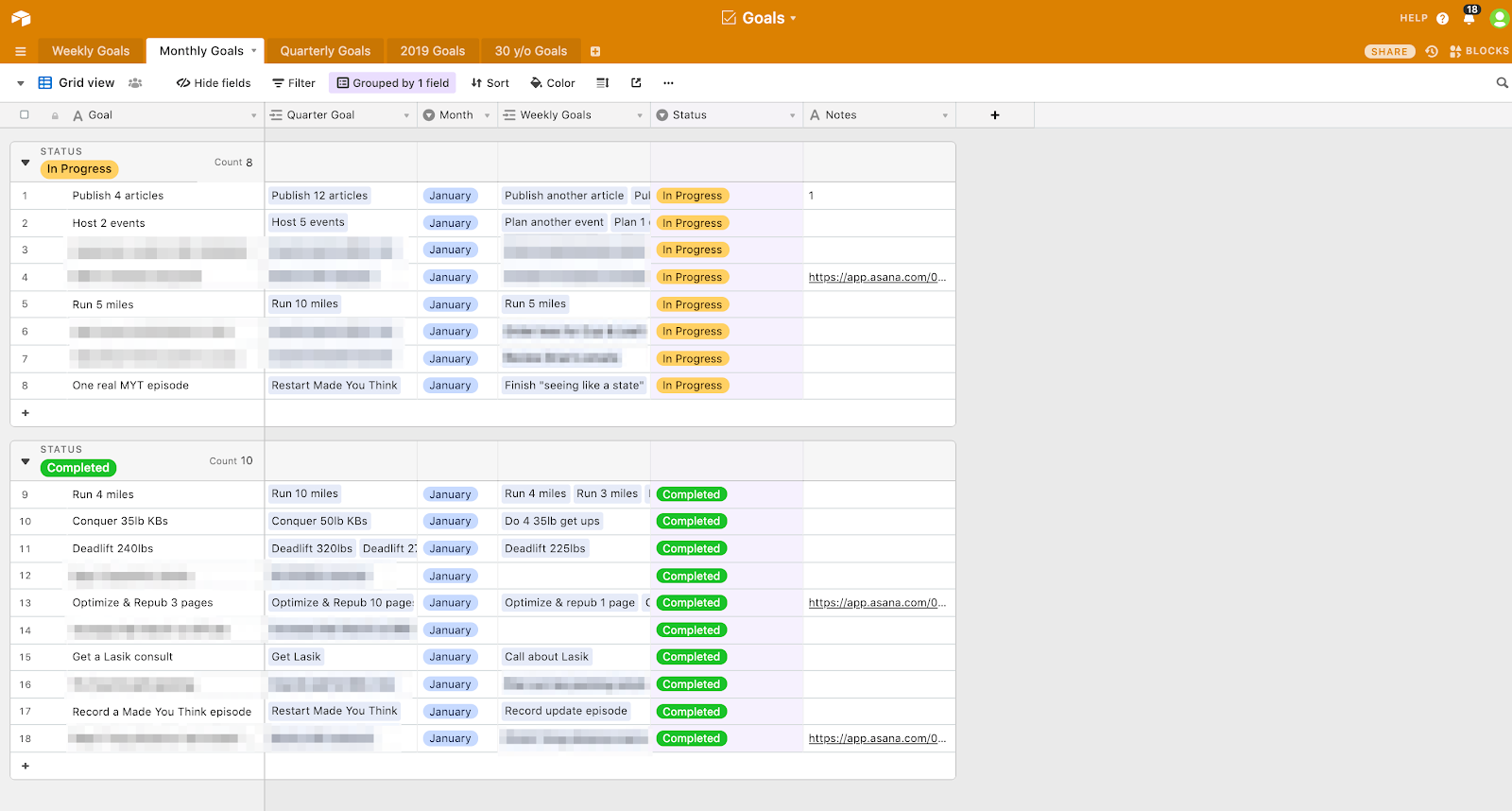Open Grouped by 1 field settings
The height and width of the screenshot is (811, 1512).
coord(393,83)
